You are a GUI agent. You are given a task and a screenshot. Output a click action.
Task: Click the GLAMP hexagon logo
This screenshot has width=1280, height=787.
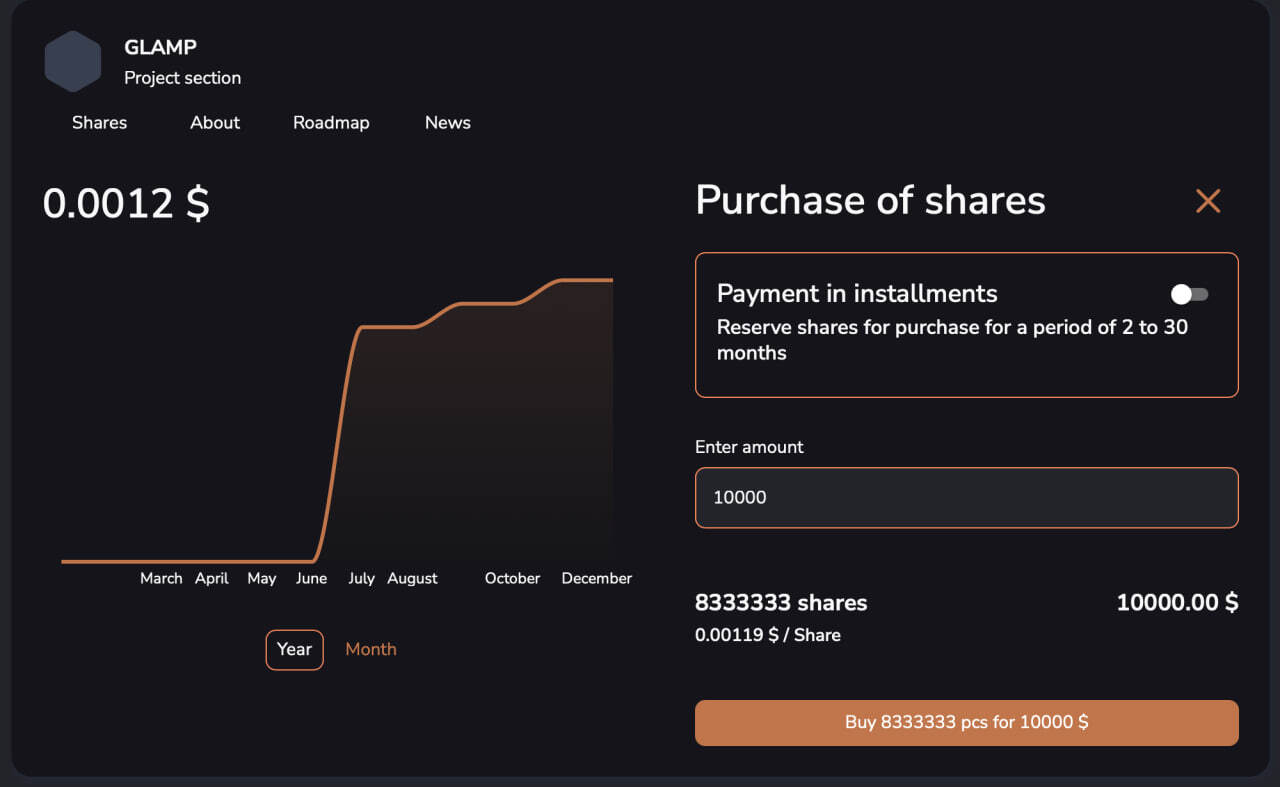point(73,62)
